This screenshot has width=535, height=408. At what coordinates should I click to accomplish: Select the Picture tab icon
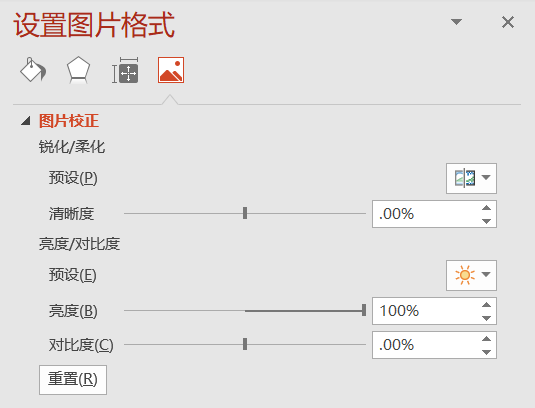click(171, 70)
